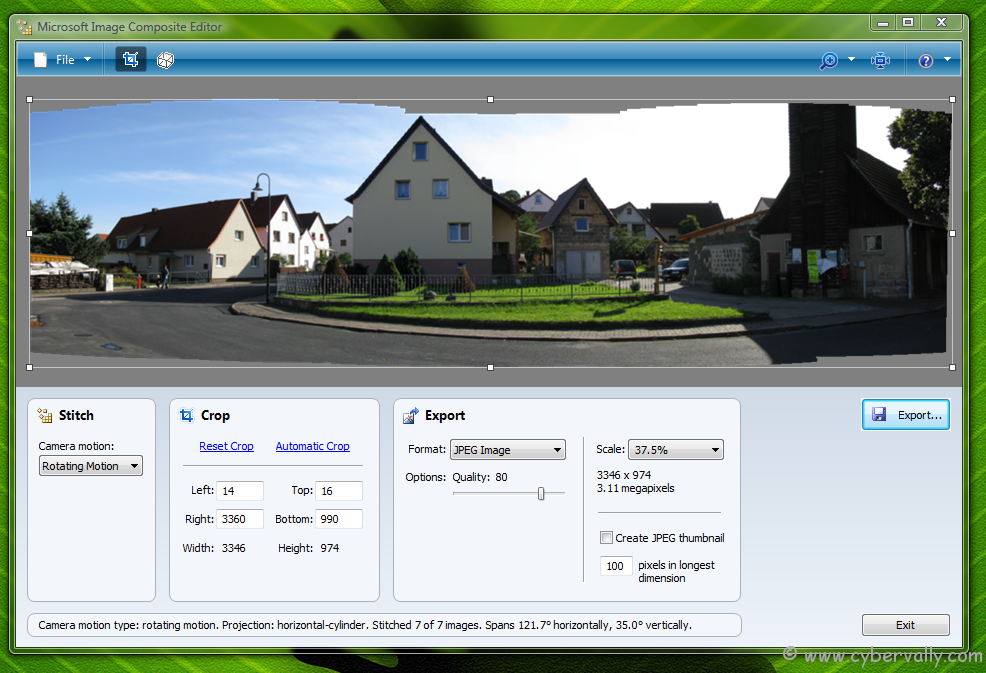The height and width of the screenshot is (673, 986).
Task: Open the zoom magnifier tool
Action: point(829,60)
